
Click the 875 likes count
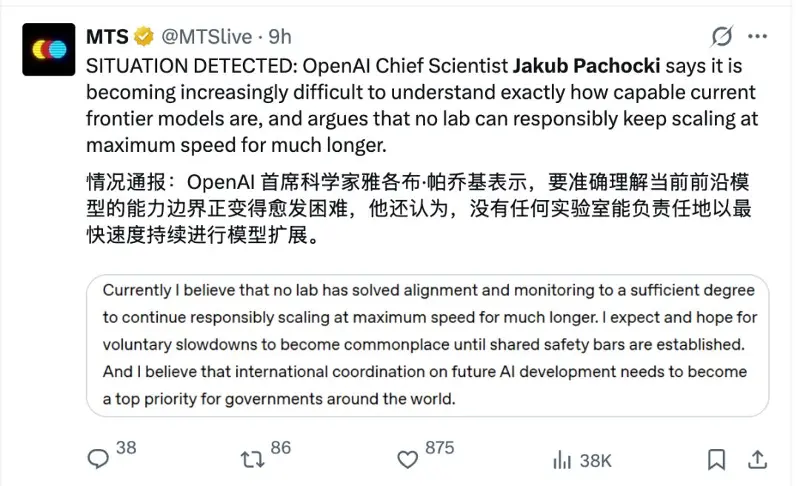point(439,448)
